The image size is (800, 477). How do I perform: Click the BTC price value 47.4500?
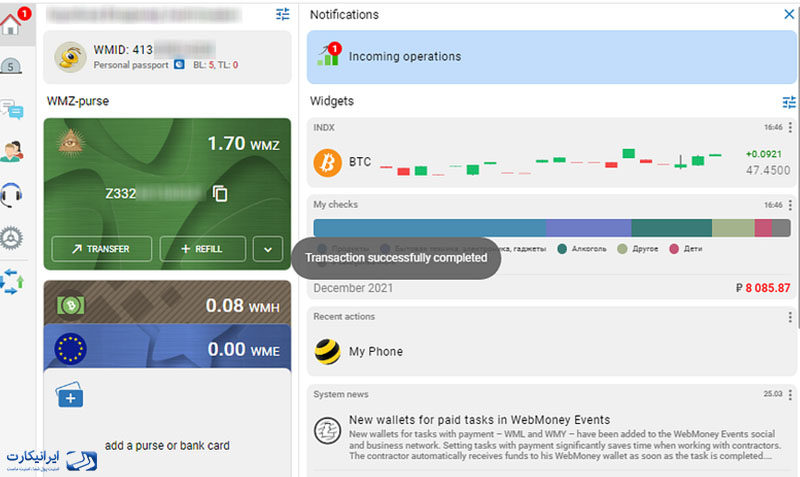[768, 170]
